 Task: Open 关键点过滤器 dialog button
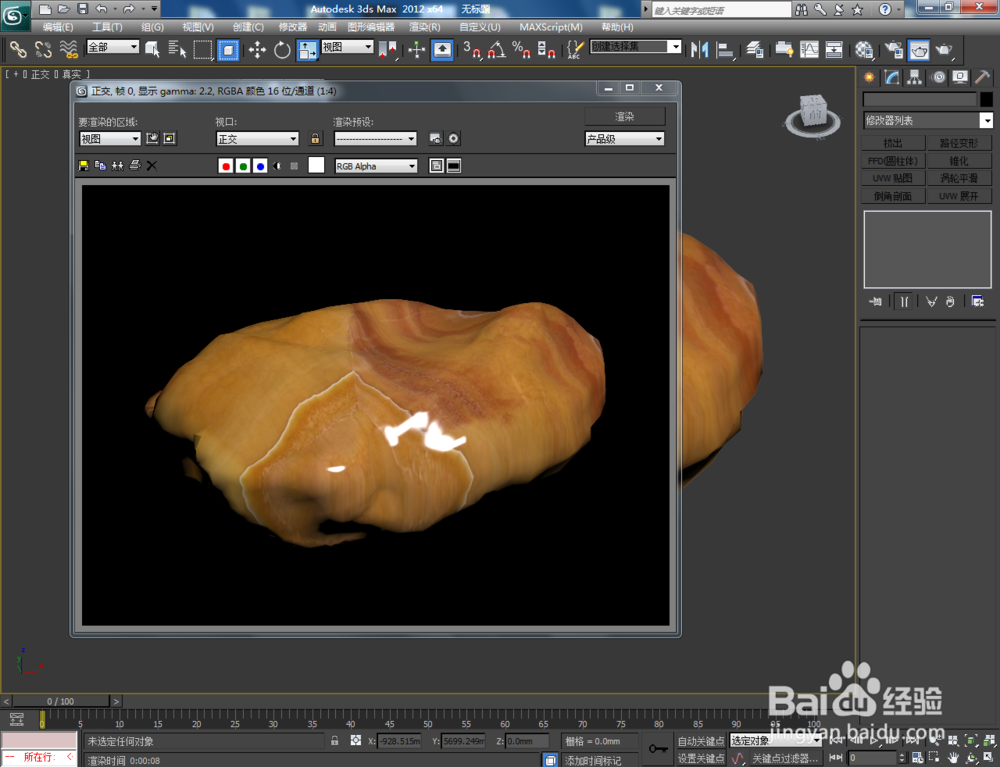coord(784,758)
